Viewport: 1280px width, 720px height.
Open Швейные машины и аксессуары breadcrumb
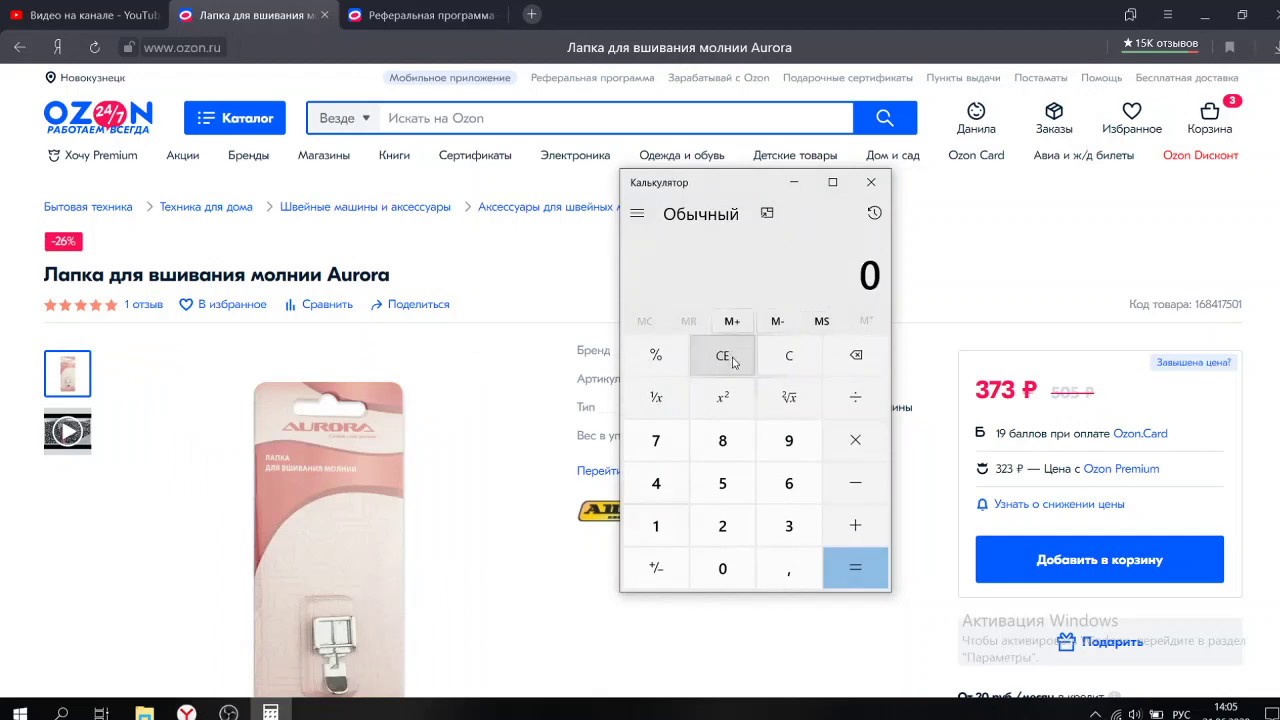365,207
